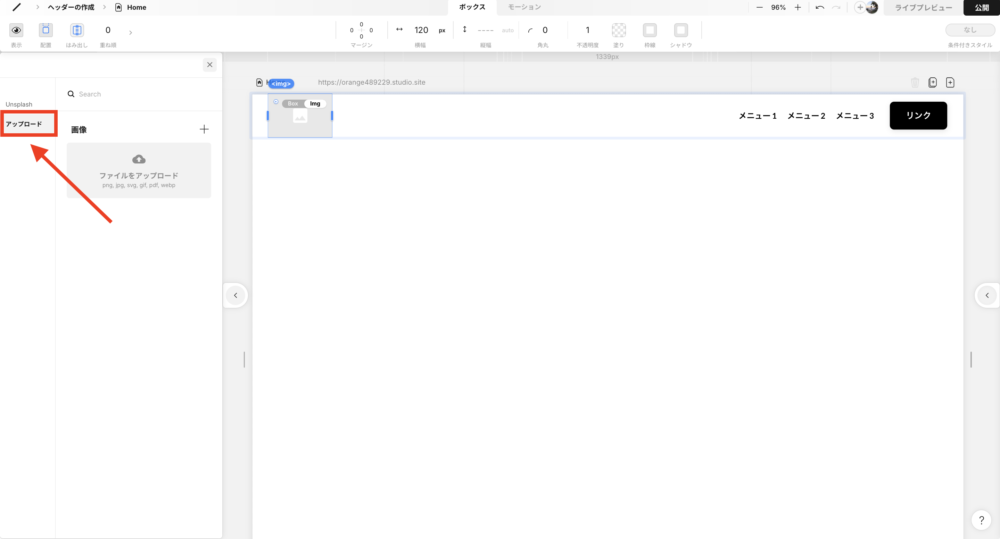Screen dimensions: 1000x539
Task: Click メニュー3 in the header
Action: coord(855,115)
